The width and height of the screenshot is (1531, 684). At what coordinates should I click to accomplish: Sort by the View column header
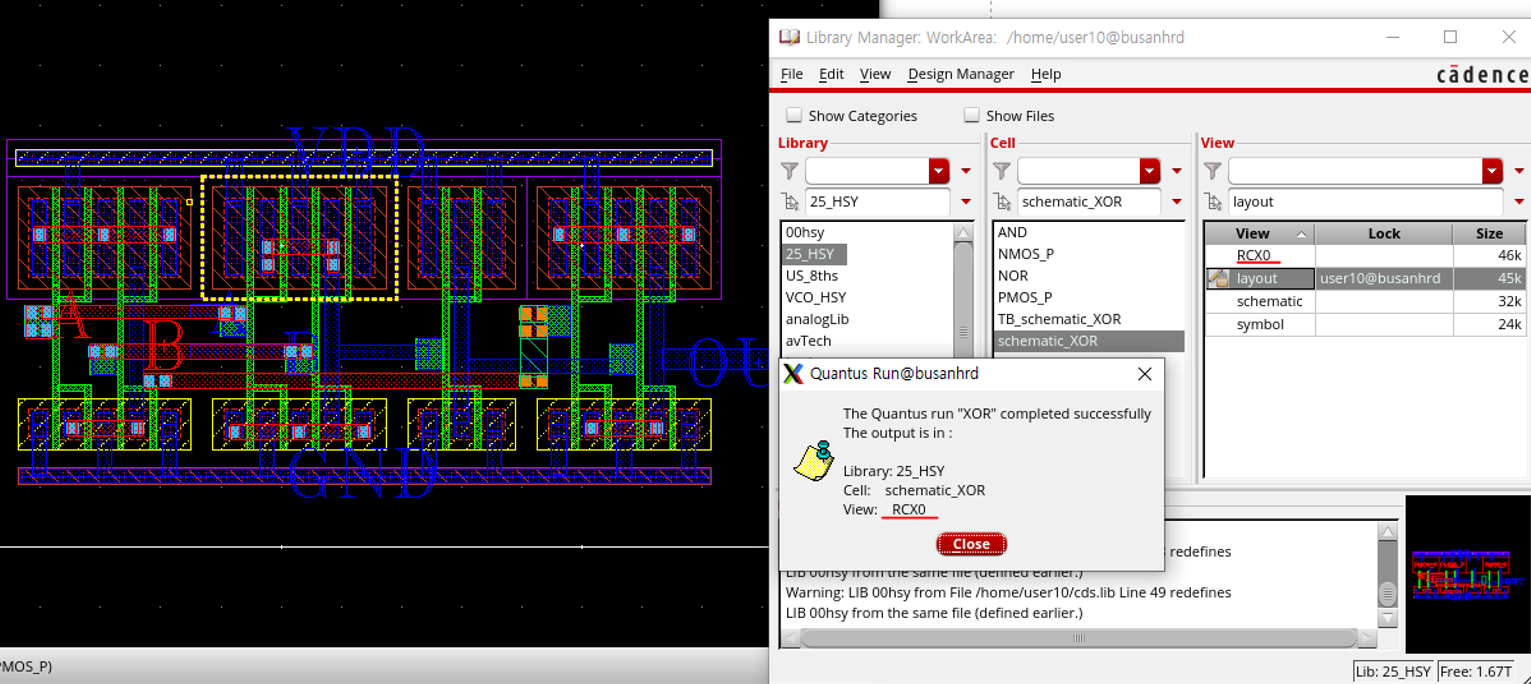pyautogui.click(x=1259, y=233)
